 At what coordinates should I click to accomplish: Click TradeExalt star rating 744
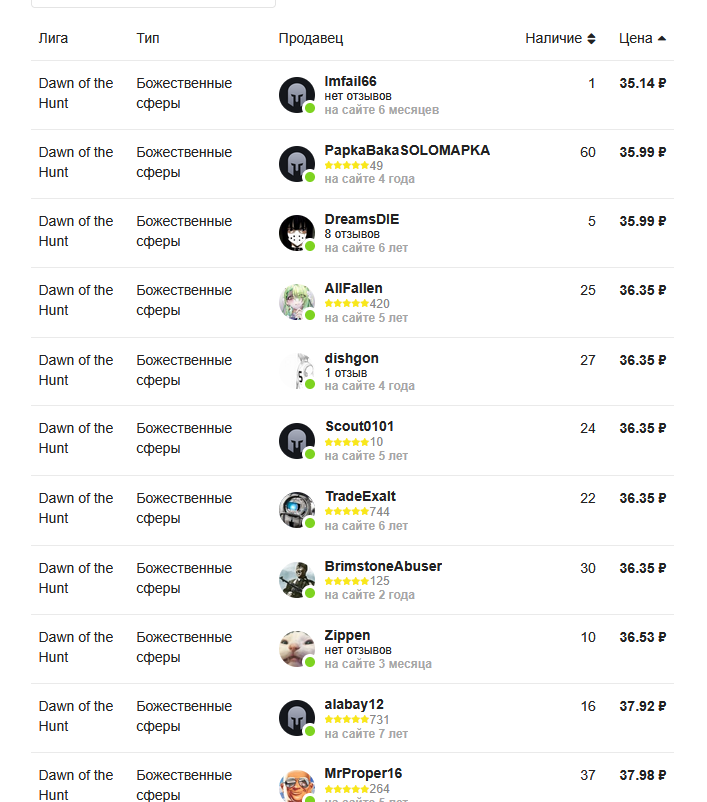(x=357, y=511)
